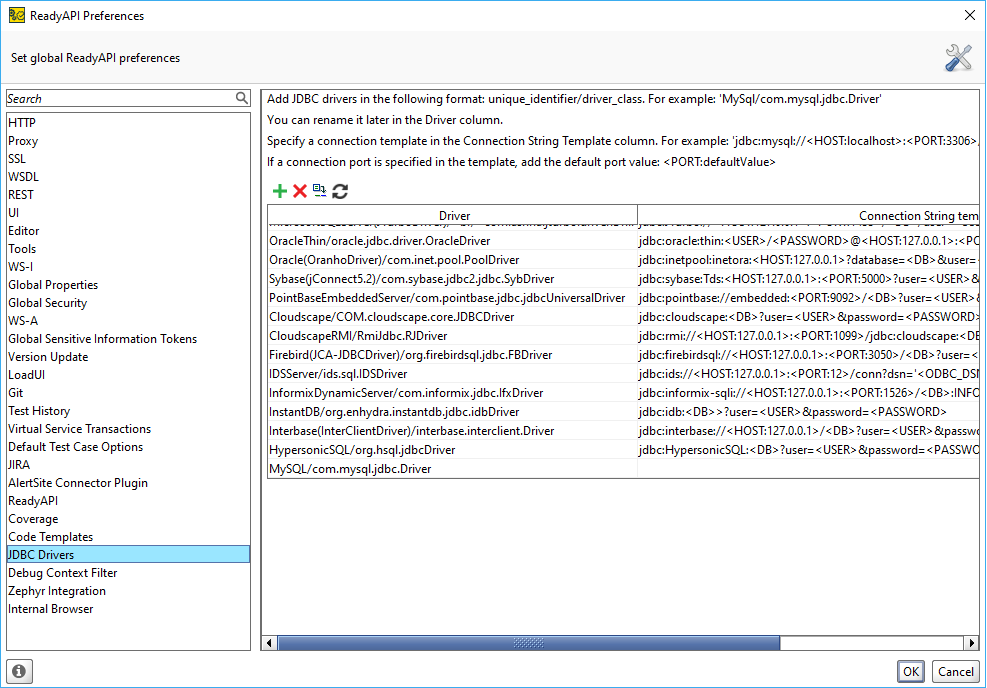
Task: Select Virtual Service Transactions category
Action: pos(128,429)
